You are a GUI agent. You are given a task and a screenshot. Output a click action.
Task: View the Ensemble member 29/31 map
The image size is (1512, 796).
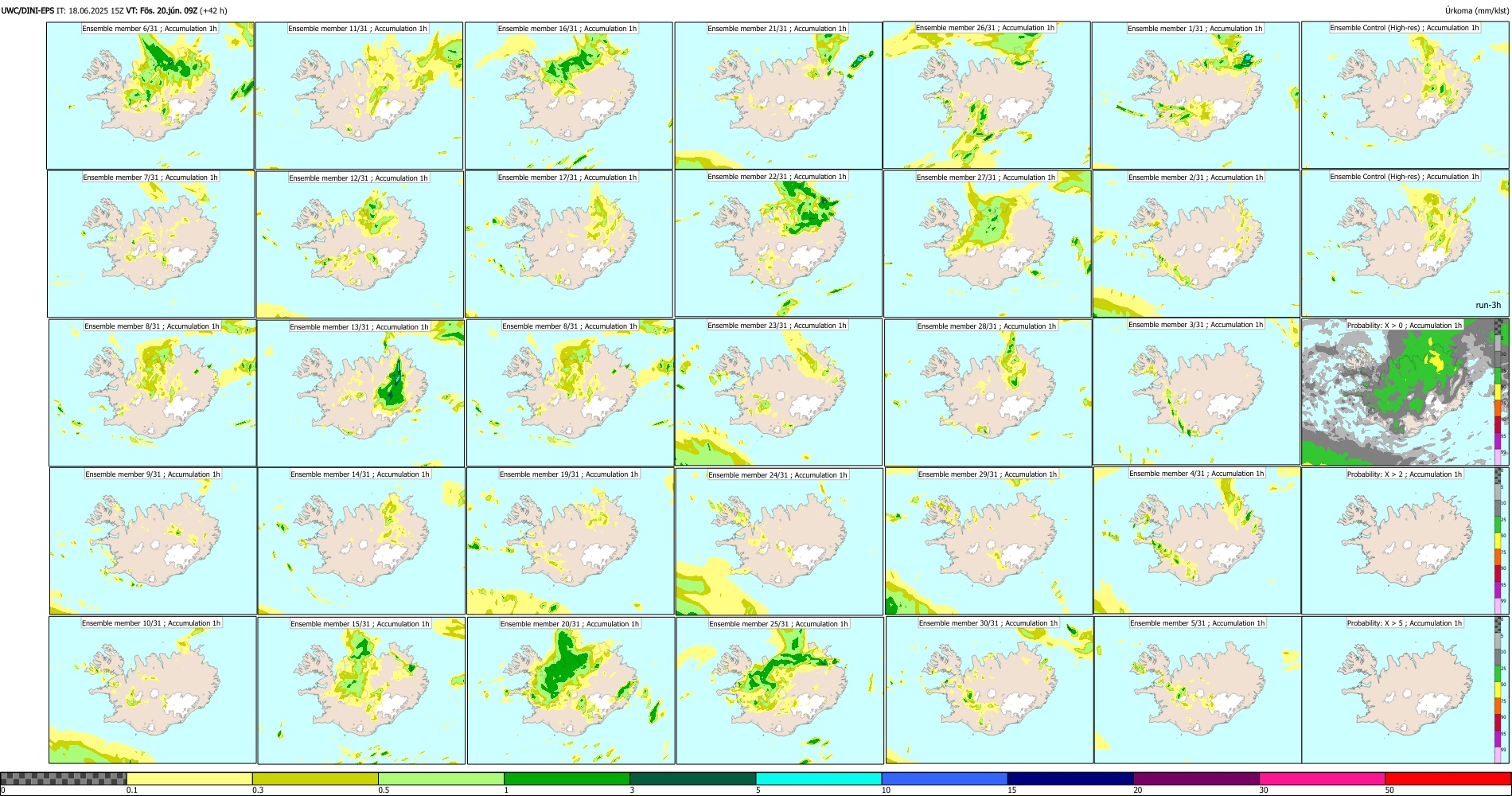(988, 540)
